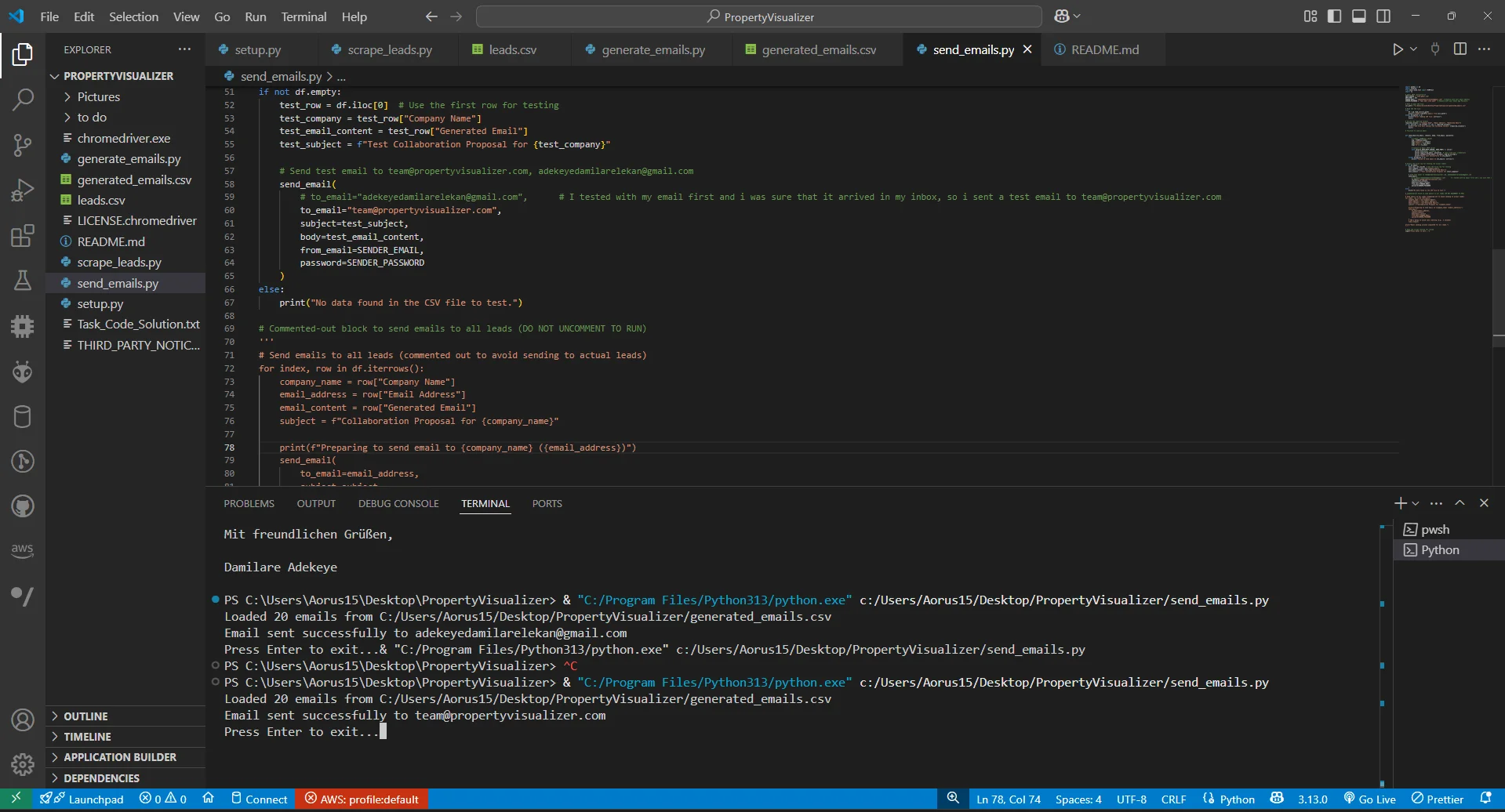Open the Run and Debug view
1505x812 pixels.
23,190
